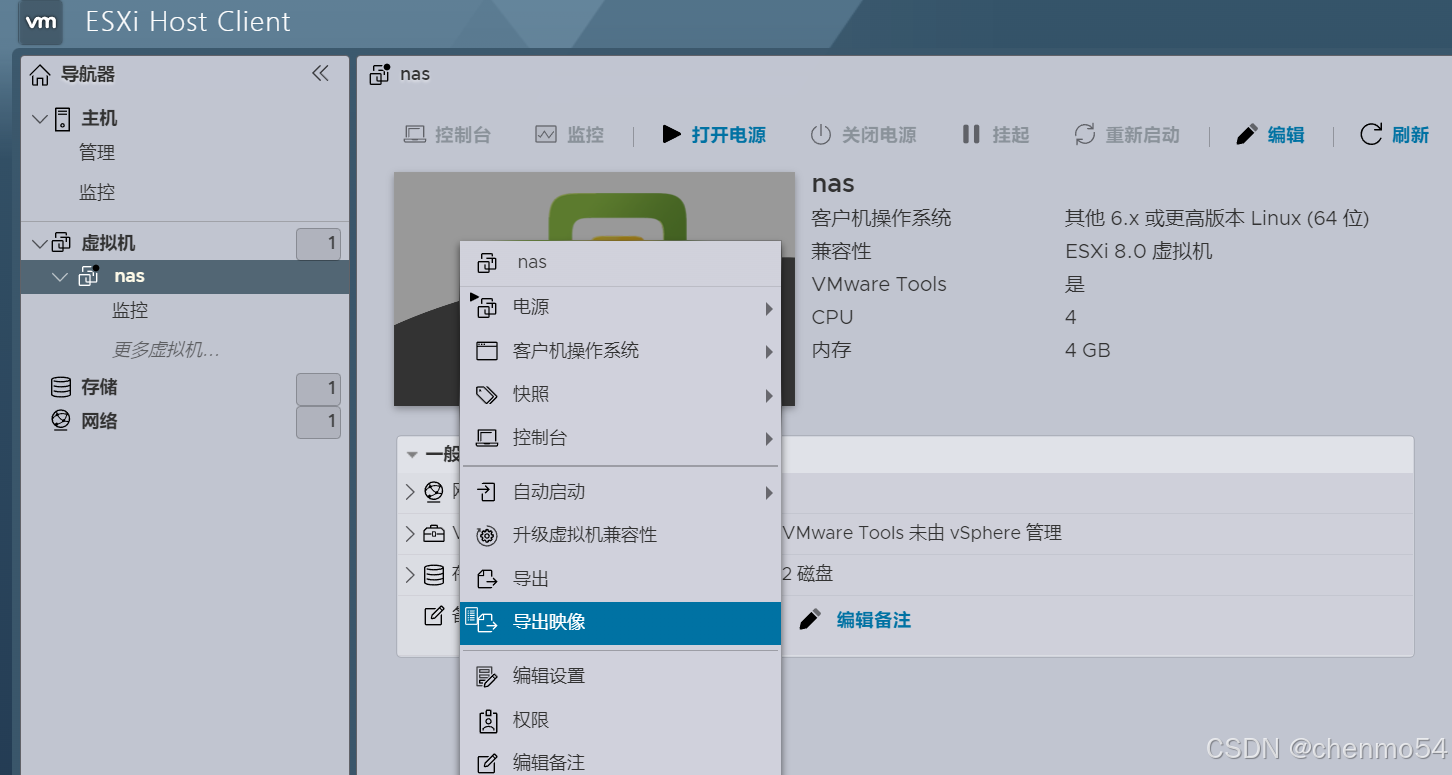This screenshot has width=1452, height=775.
Task: Click the nas VM icon in title bar
Action: point(380,74)
